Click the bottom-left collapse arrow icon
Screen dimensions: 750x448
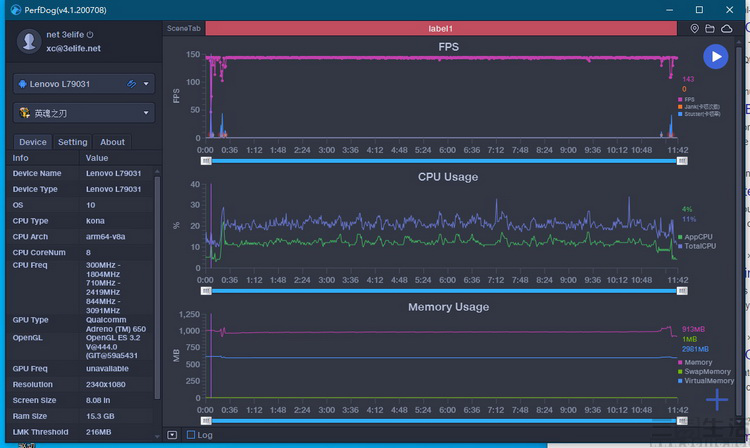[x=172, y=435]
